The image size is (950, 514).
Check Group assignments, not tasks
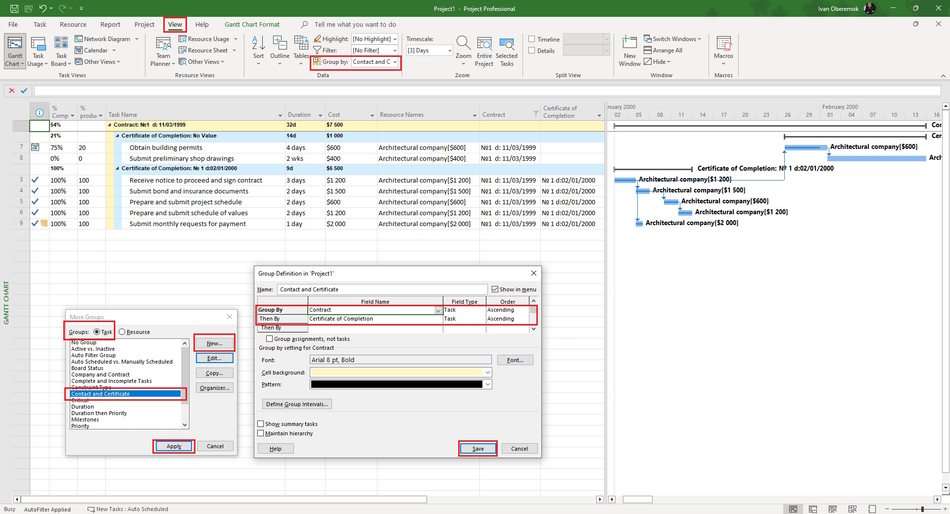click(x=270, y=339)
